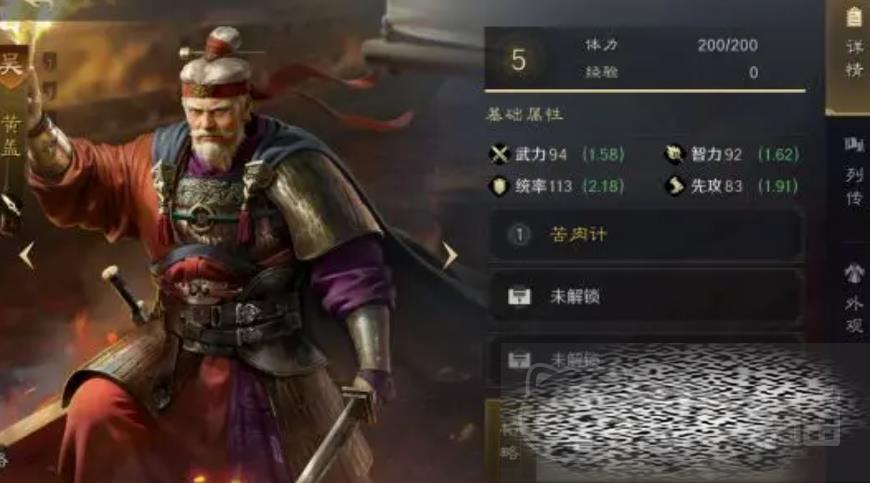Open the 苦肉计 skill slot
The width and height of the screenshot is (870, 483).
(646, 235)
